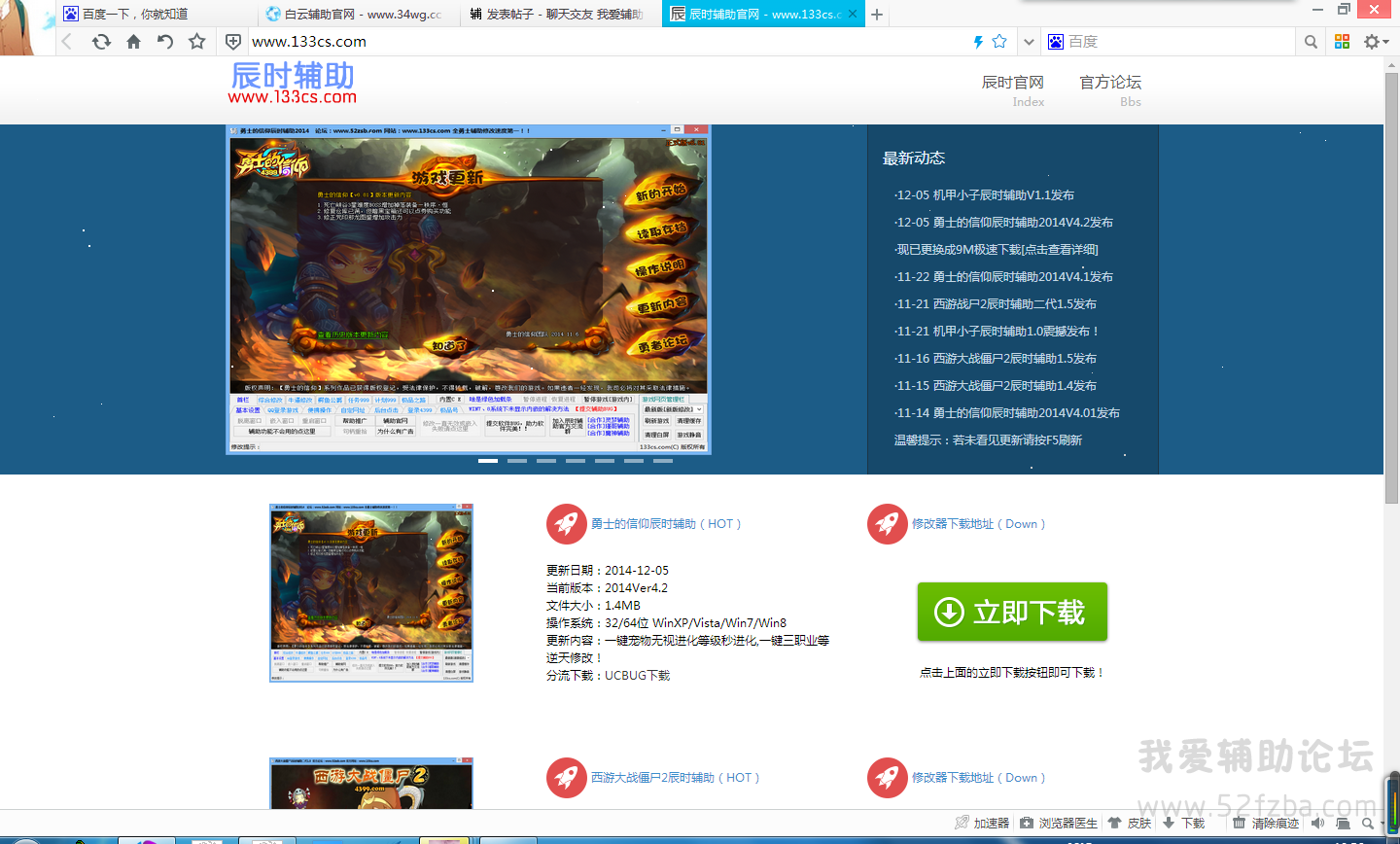
Task: Click 温馨提示 F5 refresh notice text
Action: click(x=988, y=440)
